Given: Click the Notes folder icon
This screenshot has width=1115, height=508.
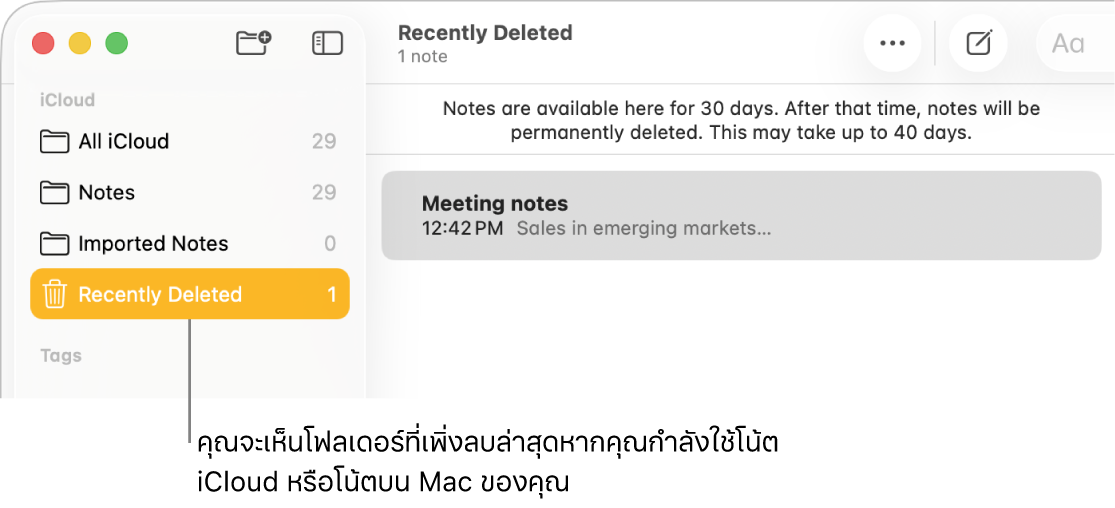Looking at the screenshot, I should tap(54, 192).
